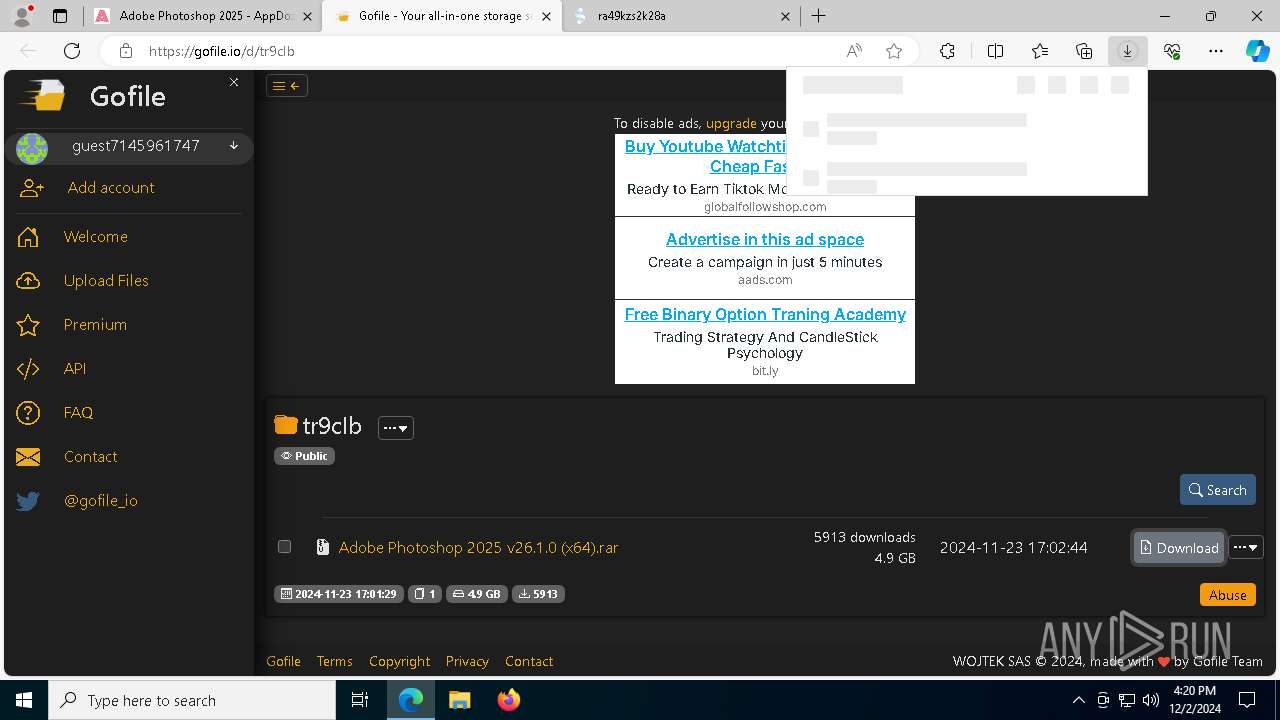1280x720 pixels.
Task: Launch Firefox from the taskbar
Action: point(509,700)
